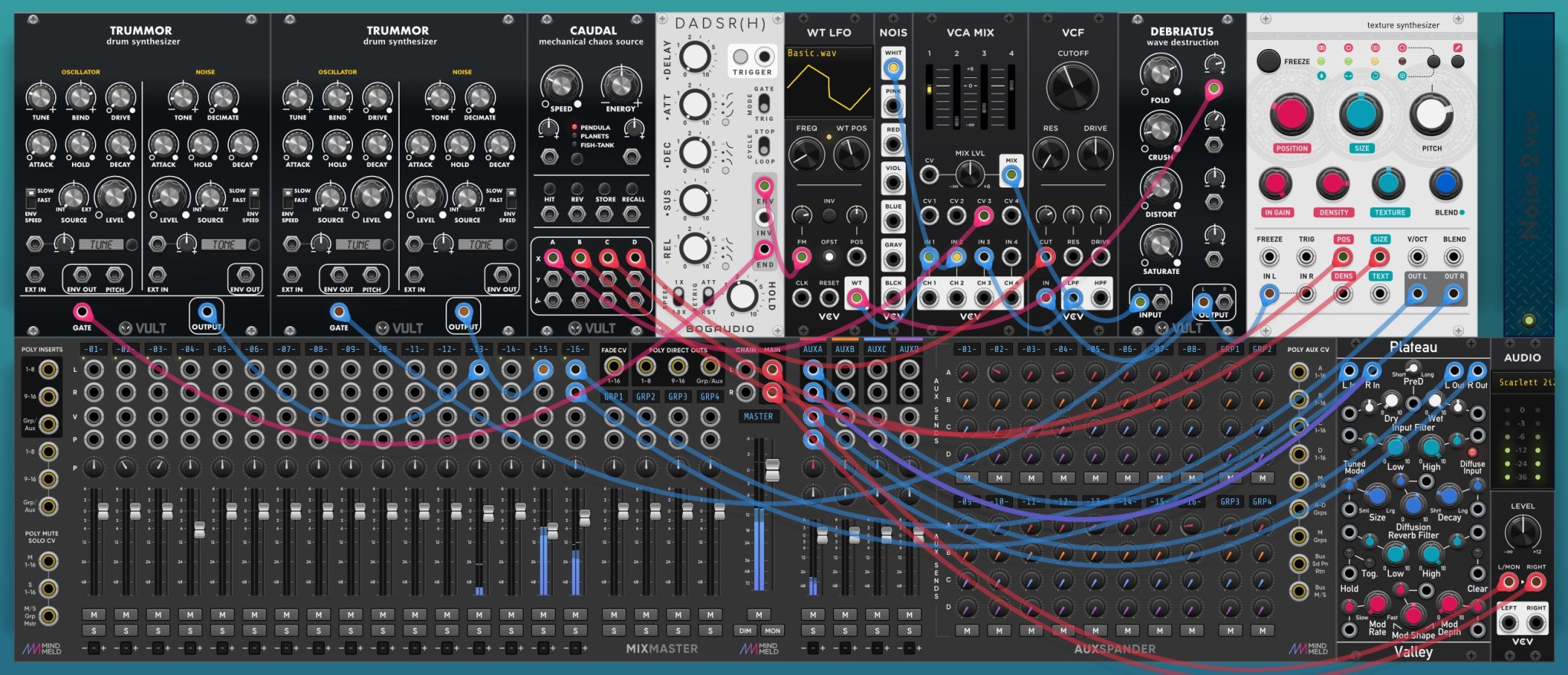1568x675 pixels.
Task: Open the Basic.wav wavetable display menu
Action: point(829,82)
